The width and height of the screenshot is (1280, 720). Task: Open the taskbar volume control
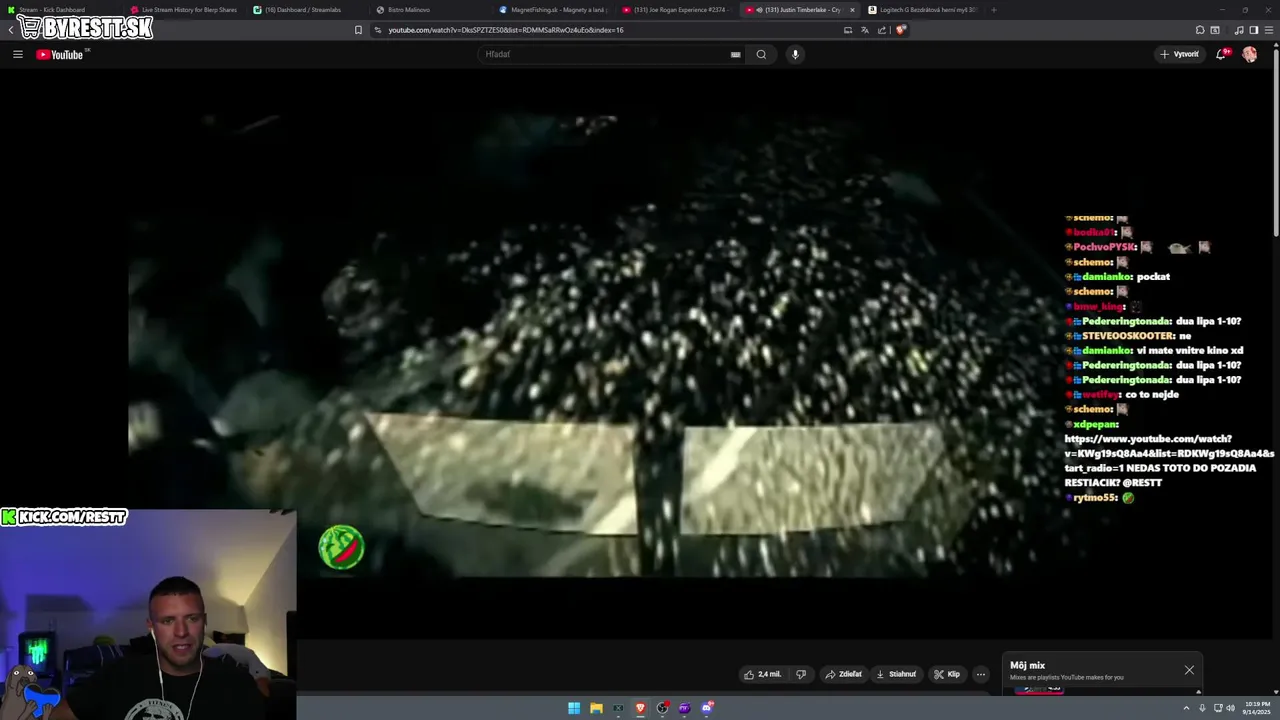coord(1230,708)
